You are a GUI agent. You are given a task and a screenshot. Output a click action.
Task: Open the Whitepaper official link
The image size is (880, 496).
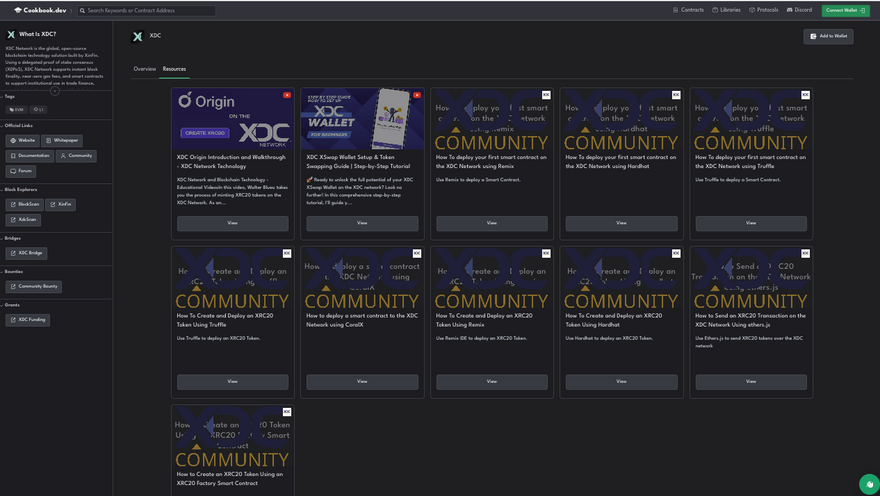coord(62,141)
